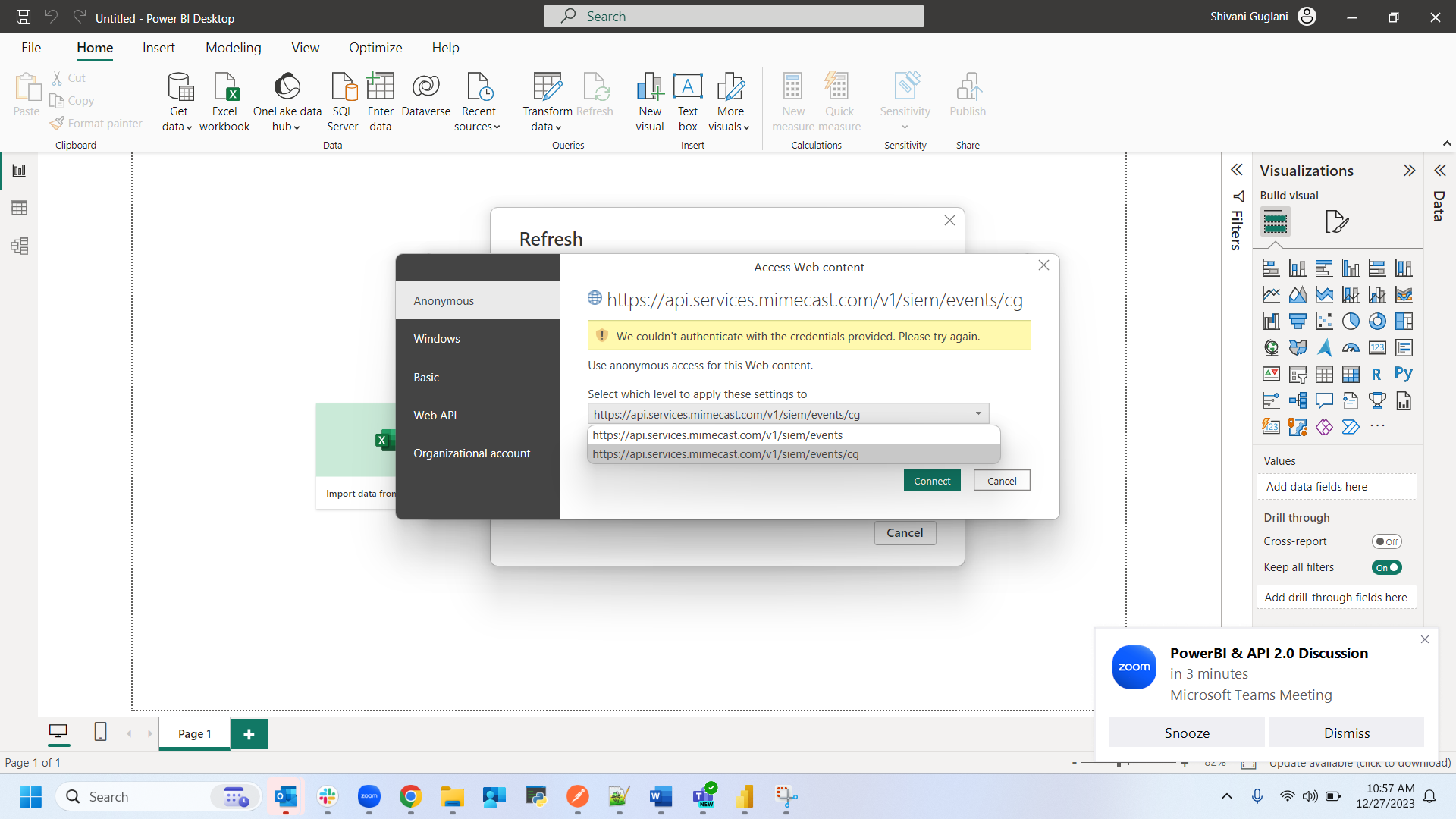Choose the siem/events URL list option
The image size is (1456, 819).
717,435
